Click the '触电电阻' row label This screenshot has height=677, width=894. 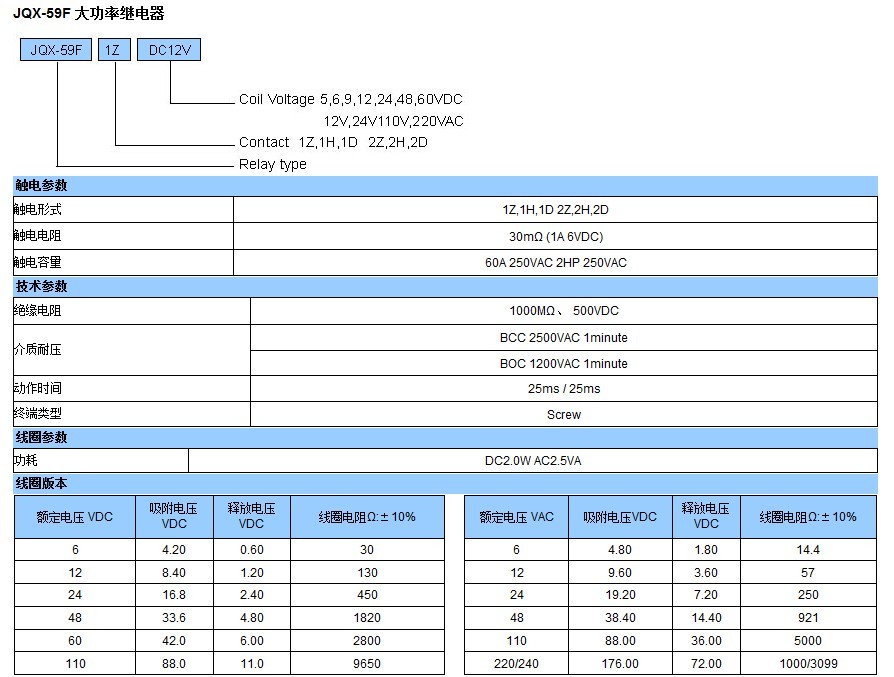point(123,236)
